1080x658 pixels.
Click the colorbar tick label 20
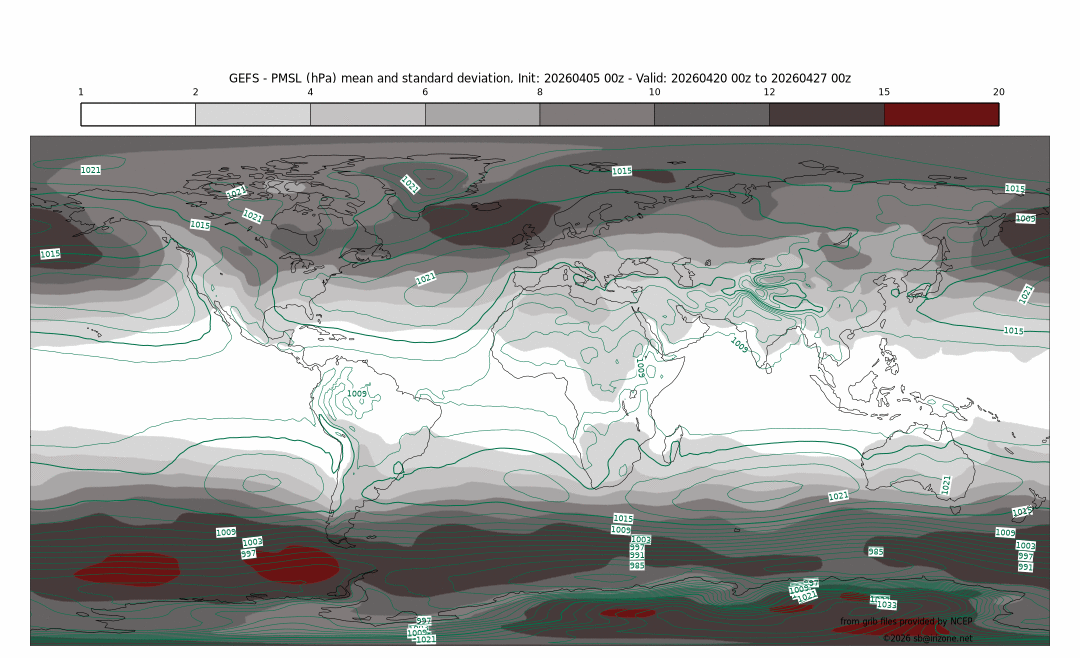tap(998, 92)
